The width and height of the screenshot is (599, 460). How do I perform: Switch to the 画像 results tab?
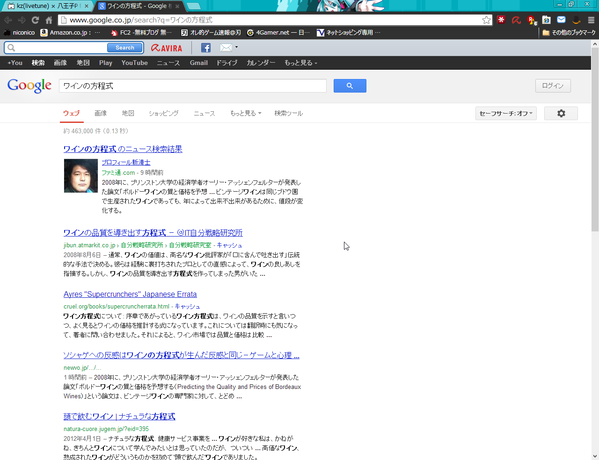[100, 113]
